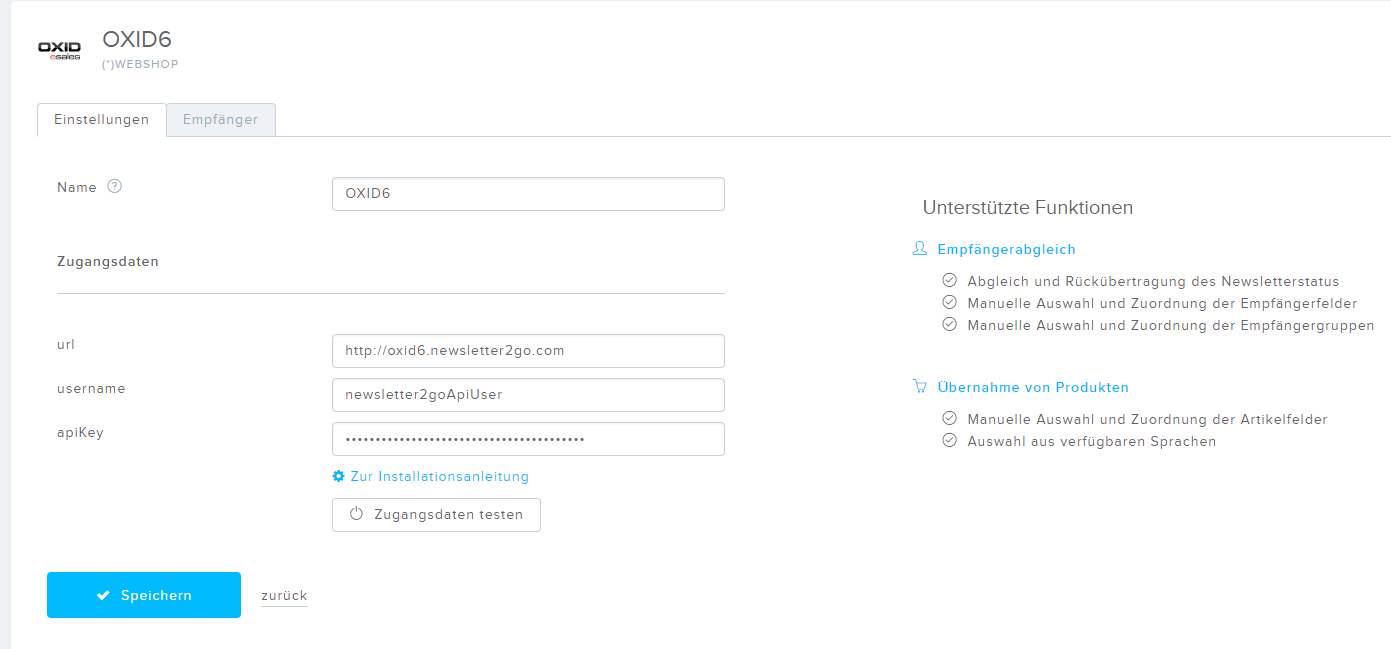Go back via the zurück link
1391x649 pixels.
(x=284, y=595)
